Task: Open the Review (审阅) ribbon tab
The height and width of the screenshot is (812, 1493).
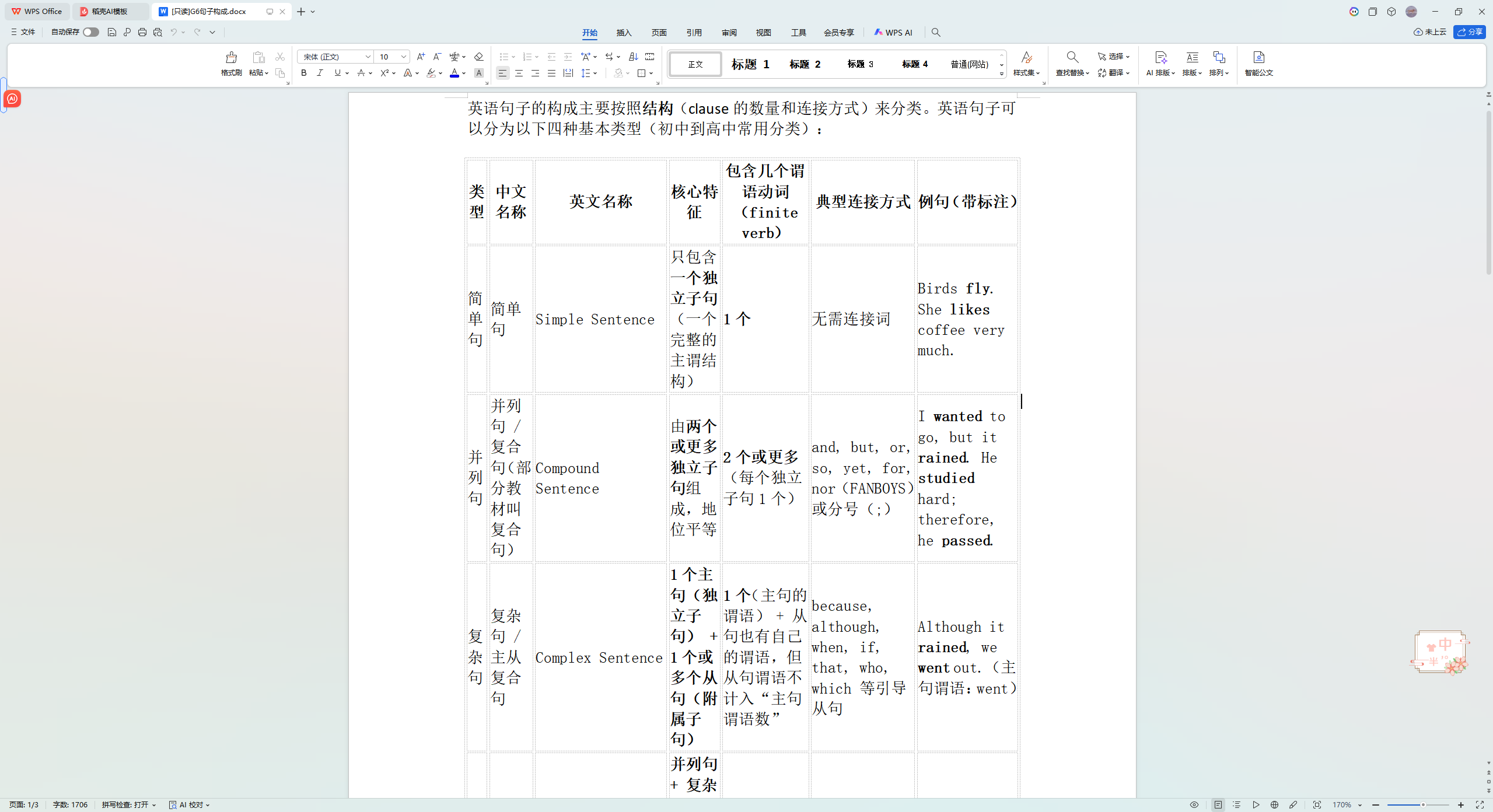Action: pos(729,33)
